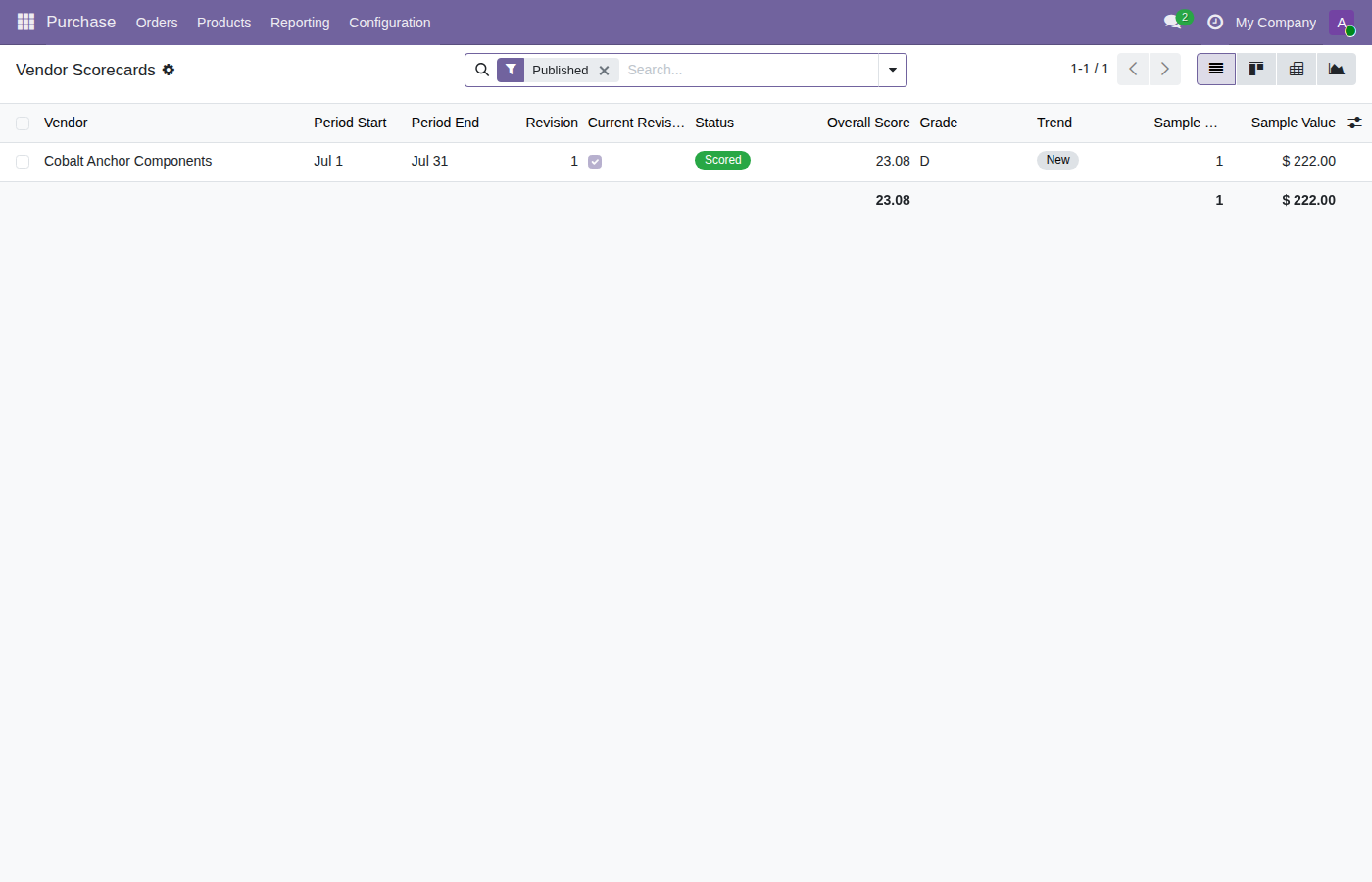Open the Vendor Scorecards gear actions menu

169,70
